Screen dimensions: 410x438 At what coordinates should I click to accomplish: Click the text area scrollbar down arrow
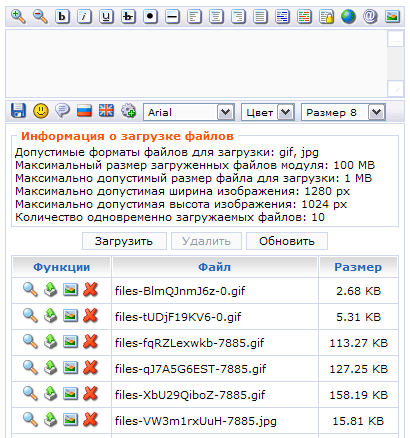(396, 89)
